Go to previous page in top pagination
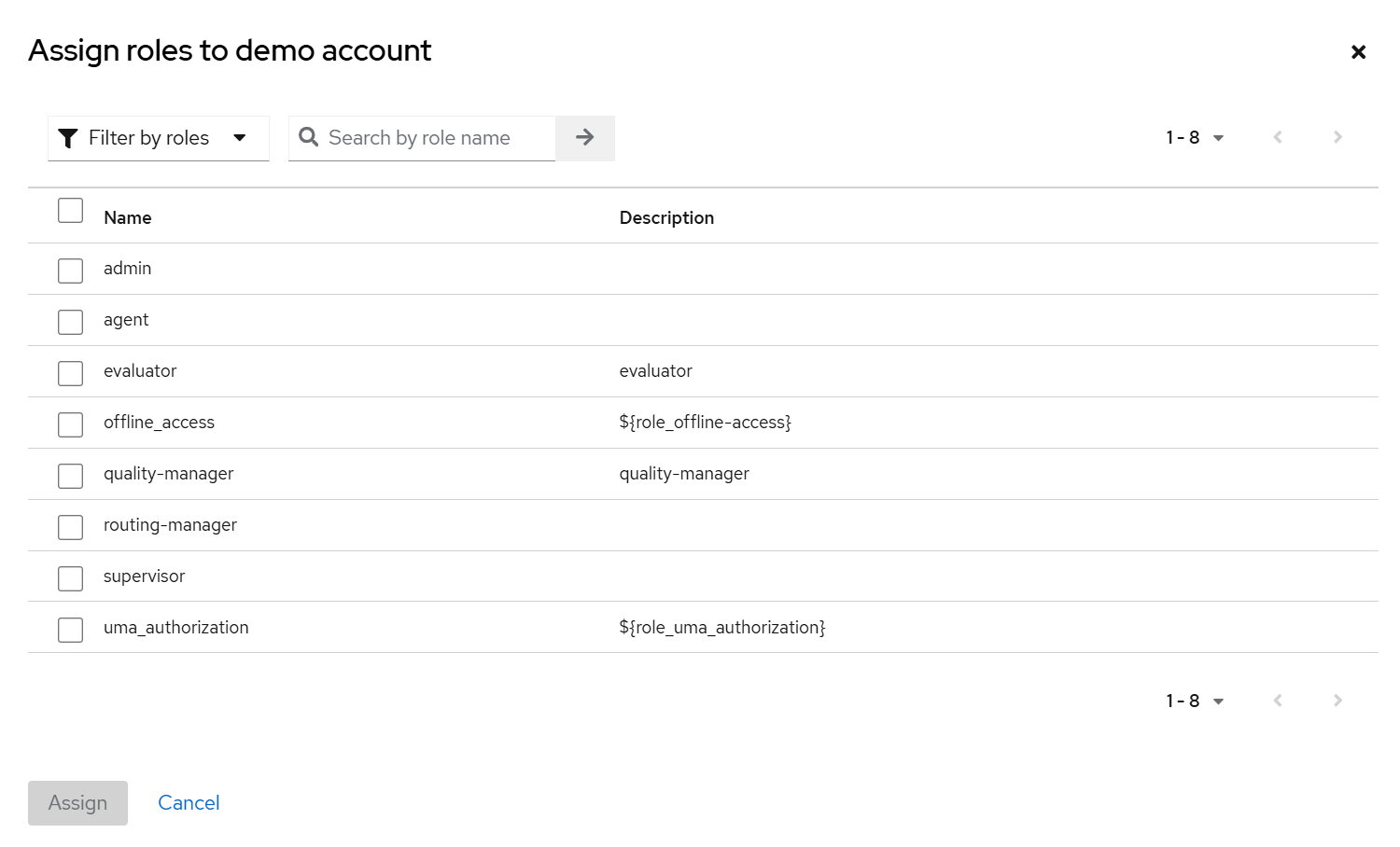Image resolution: width=1400 pixels, height=847 pixels. [x=1278, y=137]
